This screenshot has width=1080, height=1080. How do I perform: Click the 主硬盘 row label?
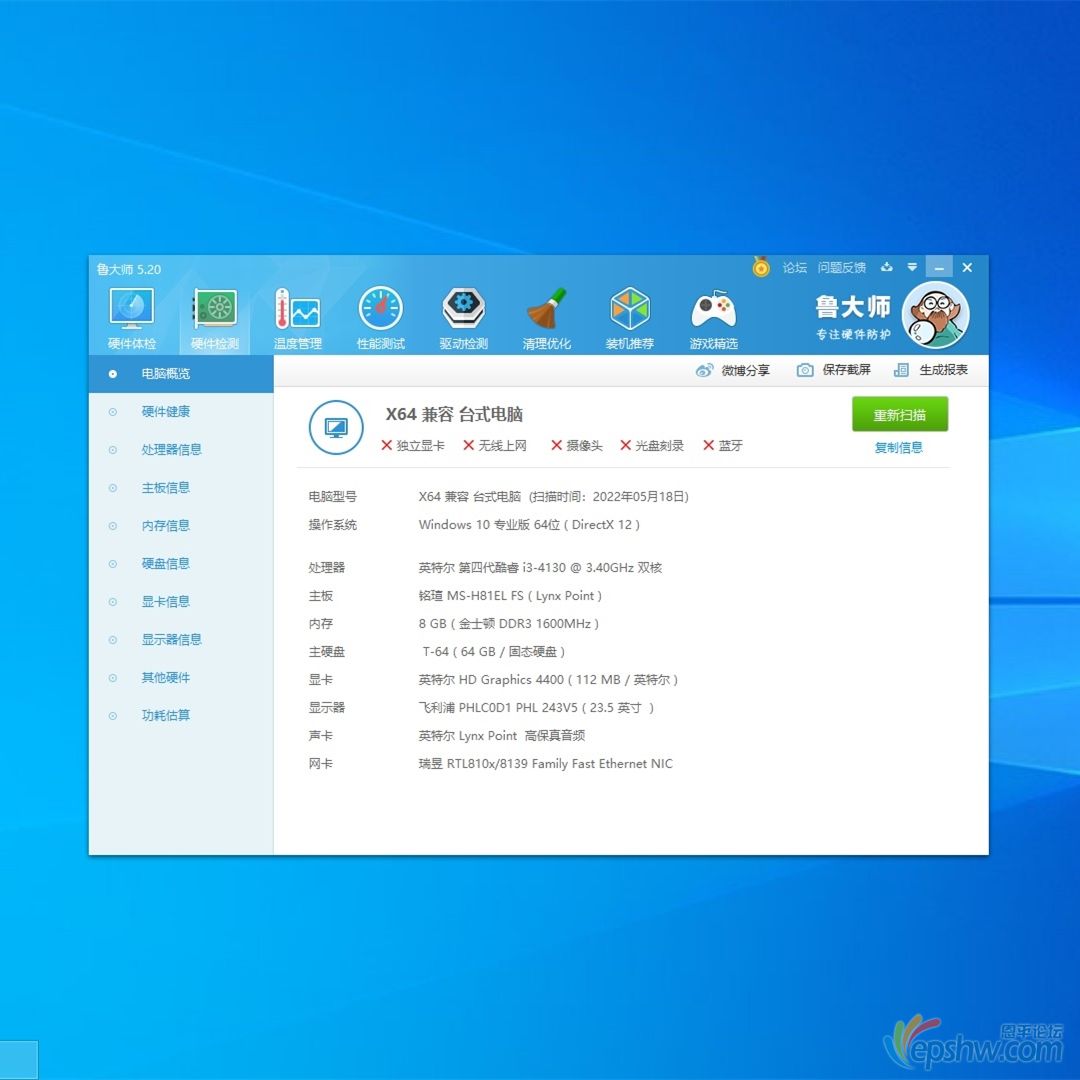pyautogui.click(x=326, y=652)
